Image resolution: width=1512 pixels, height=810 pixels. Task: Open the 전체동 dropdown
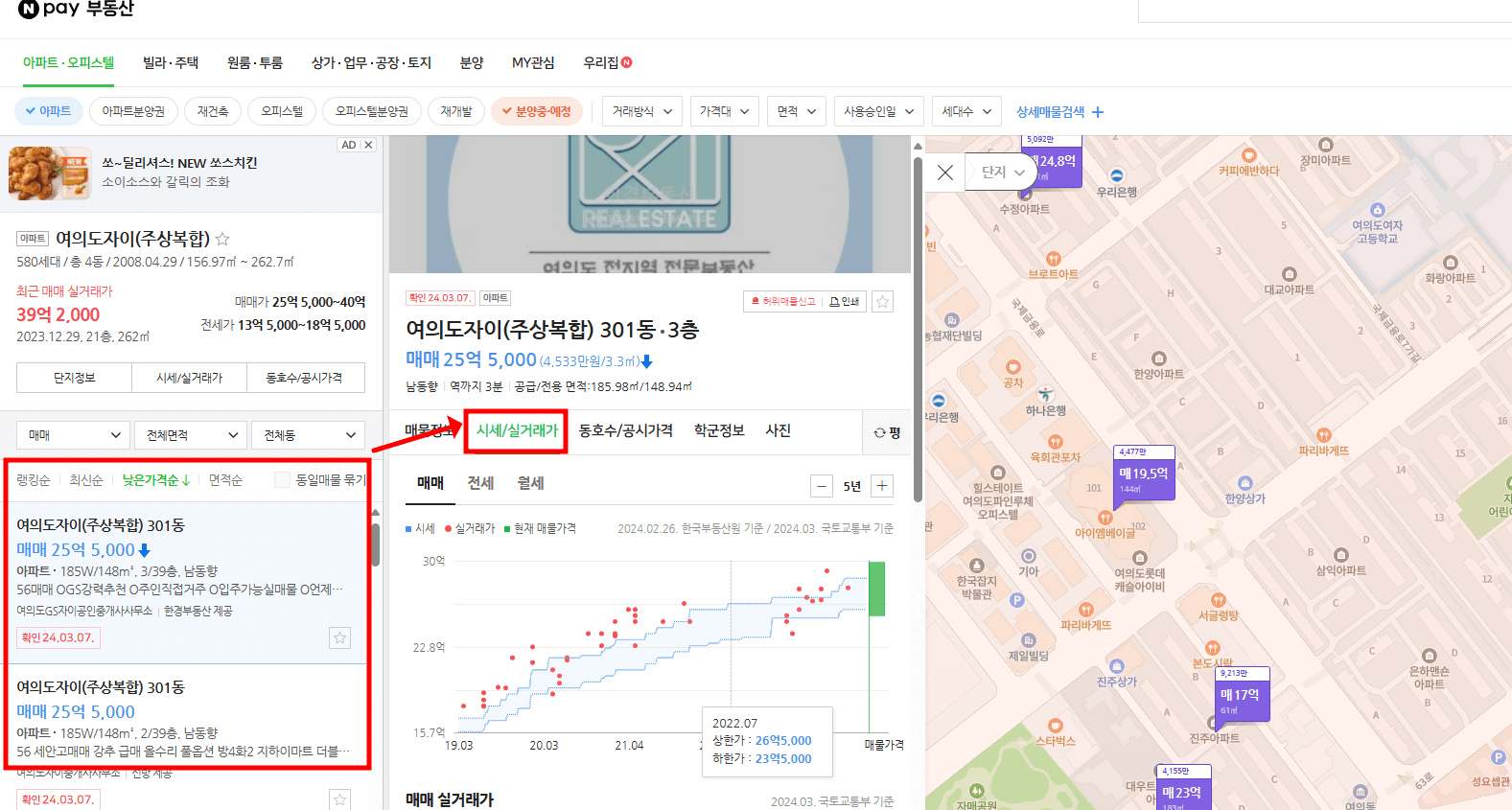[x=308, y=435]
